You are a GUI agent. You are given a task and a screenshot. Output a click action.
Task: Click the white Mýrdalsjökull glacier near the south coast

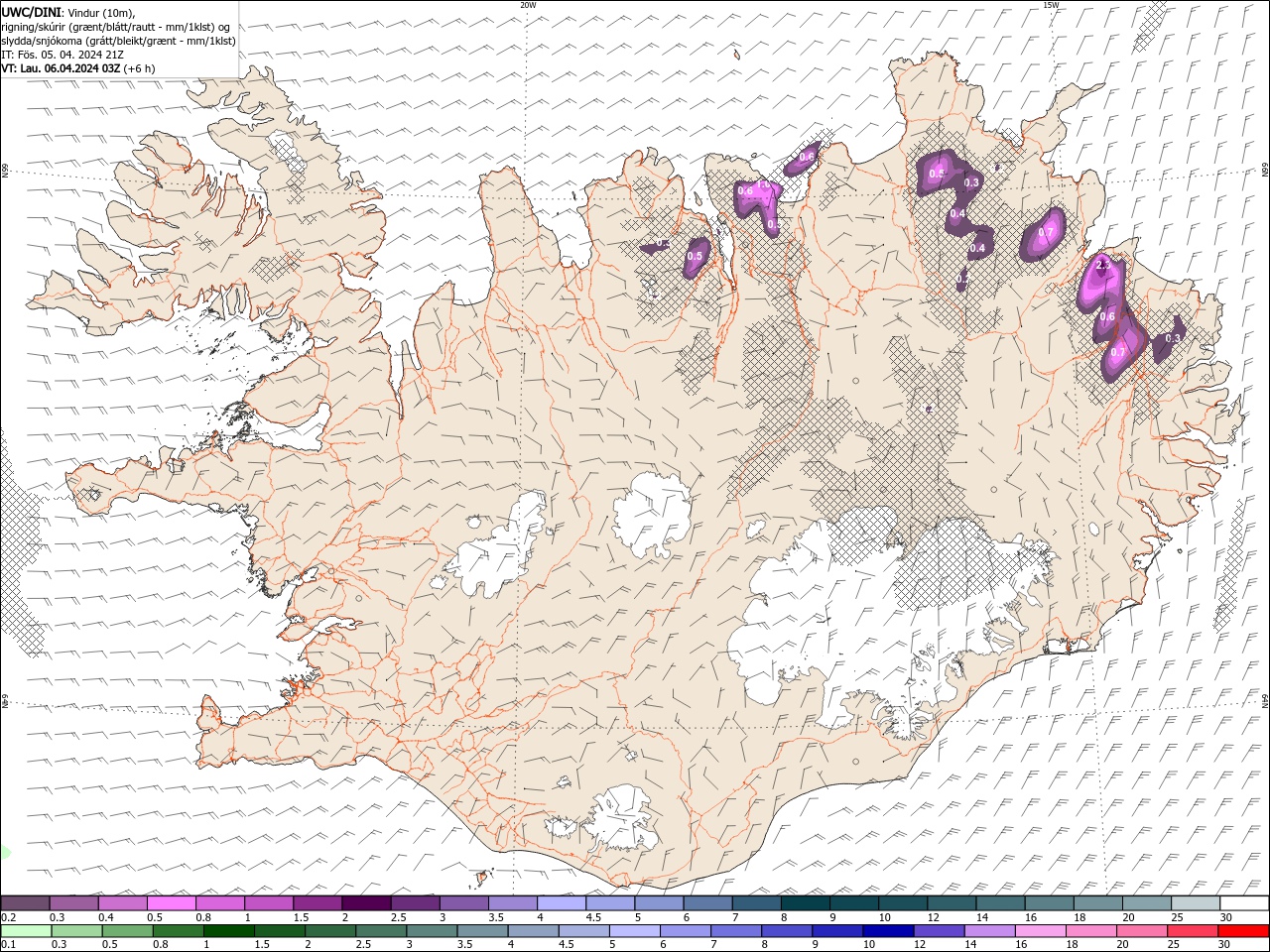623,819
